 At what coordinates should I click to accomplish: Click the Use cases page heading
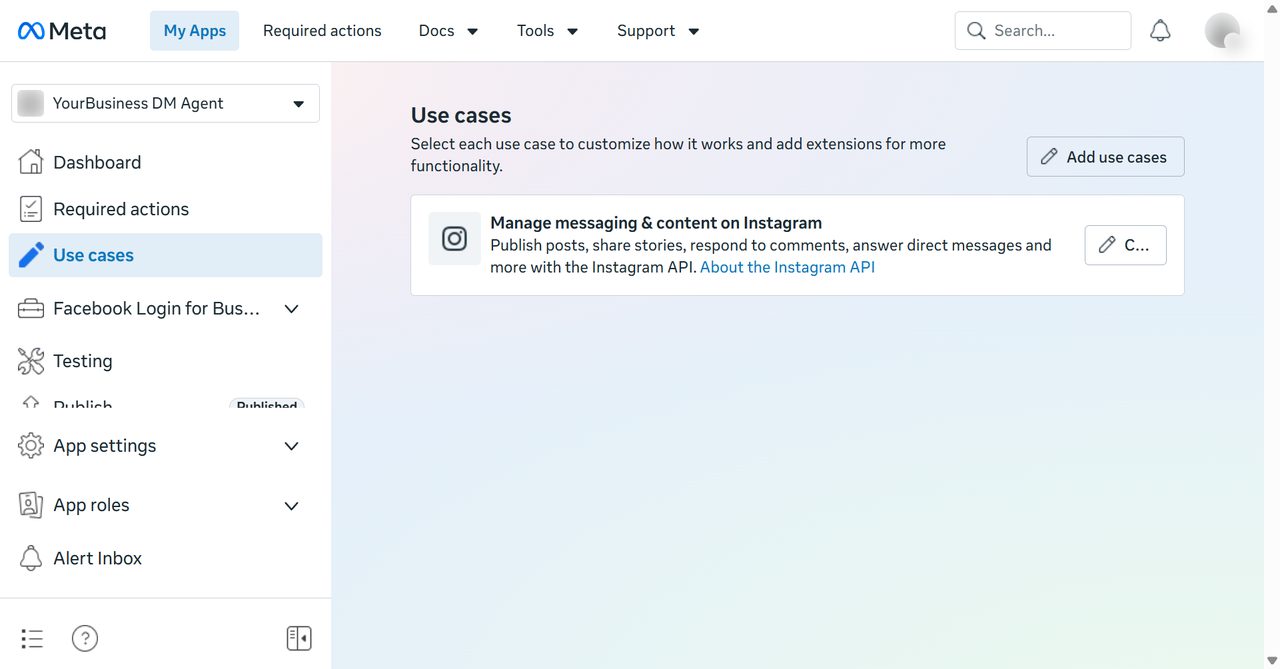[x=461, y=115]
